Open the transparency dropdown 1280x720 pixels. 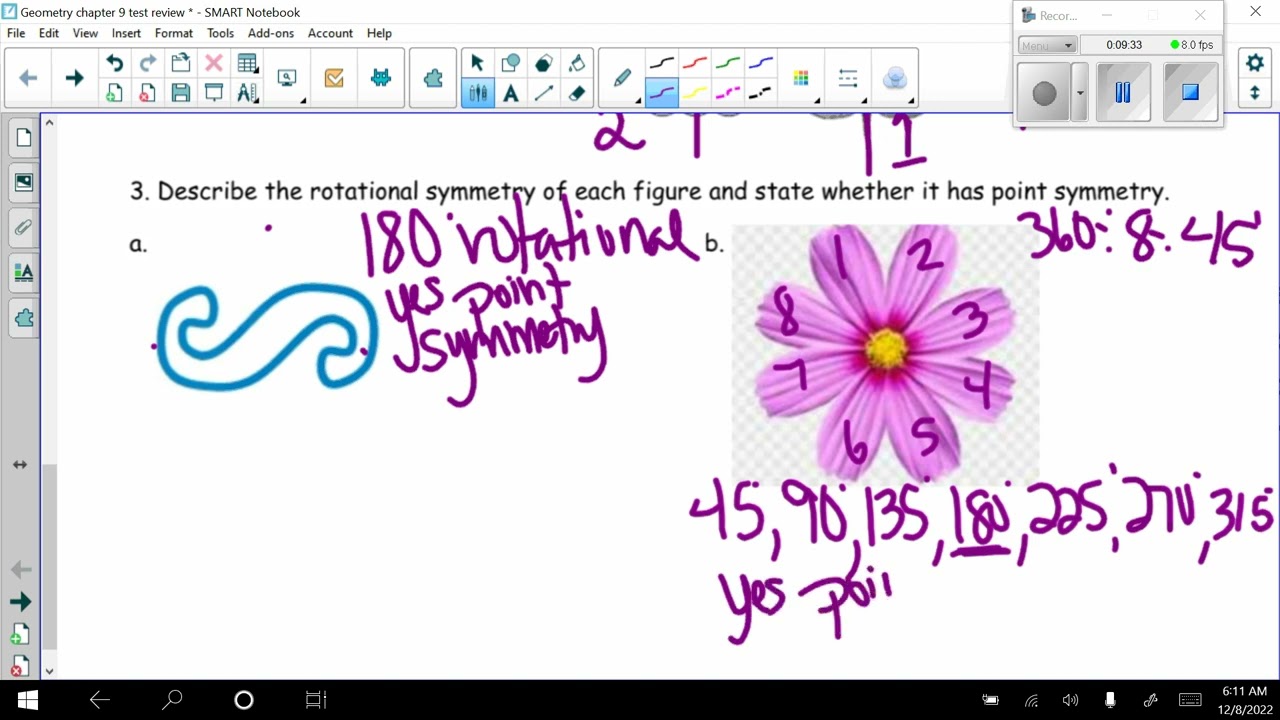(895, 78)
